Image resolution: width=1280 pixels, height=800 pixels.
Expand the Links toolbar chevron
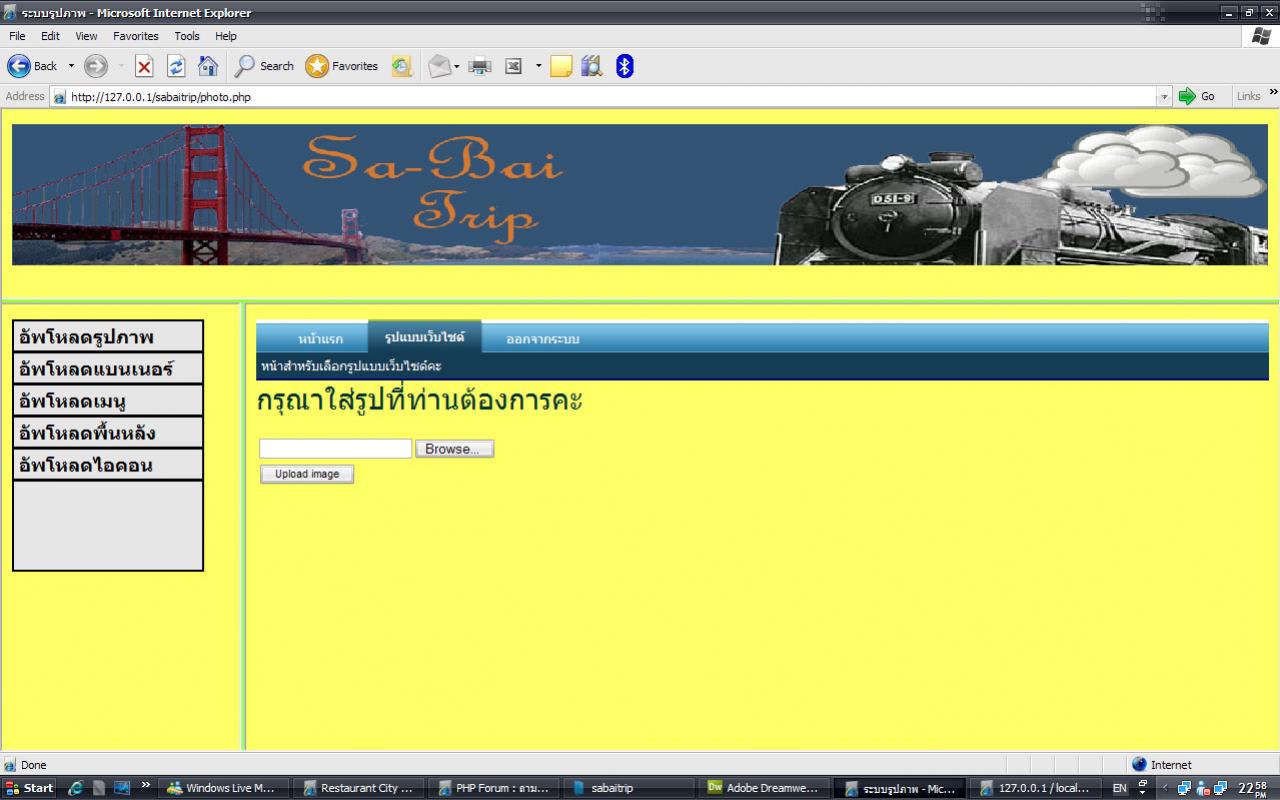click(1273, 93)
